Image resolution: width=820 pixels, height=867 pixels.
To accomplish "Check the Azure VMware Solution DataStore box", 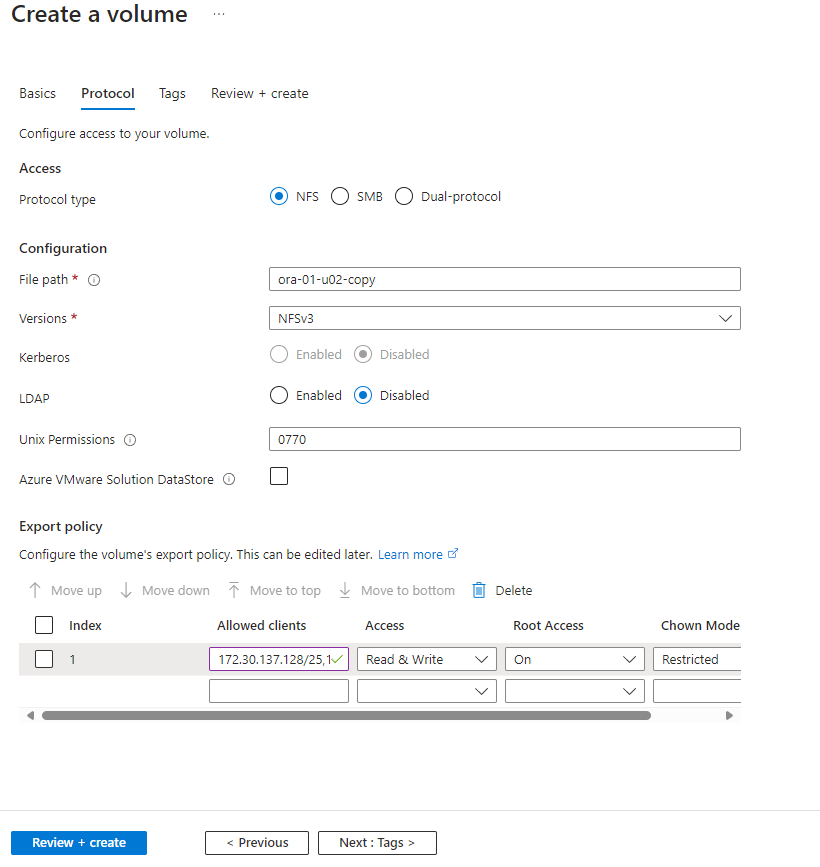I will pyautogui.click(x=279, y=477).
